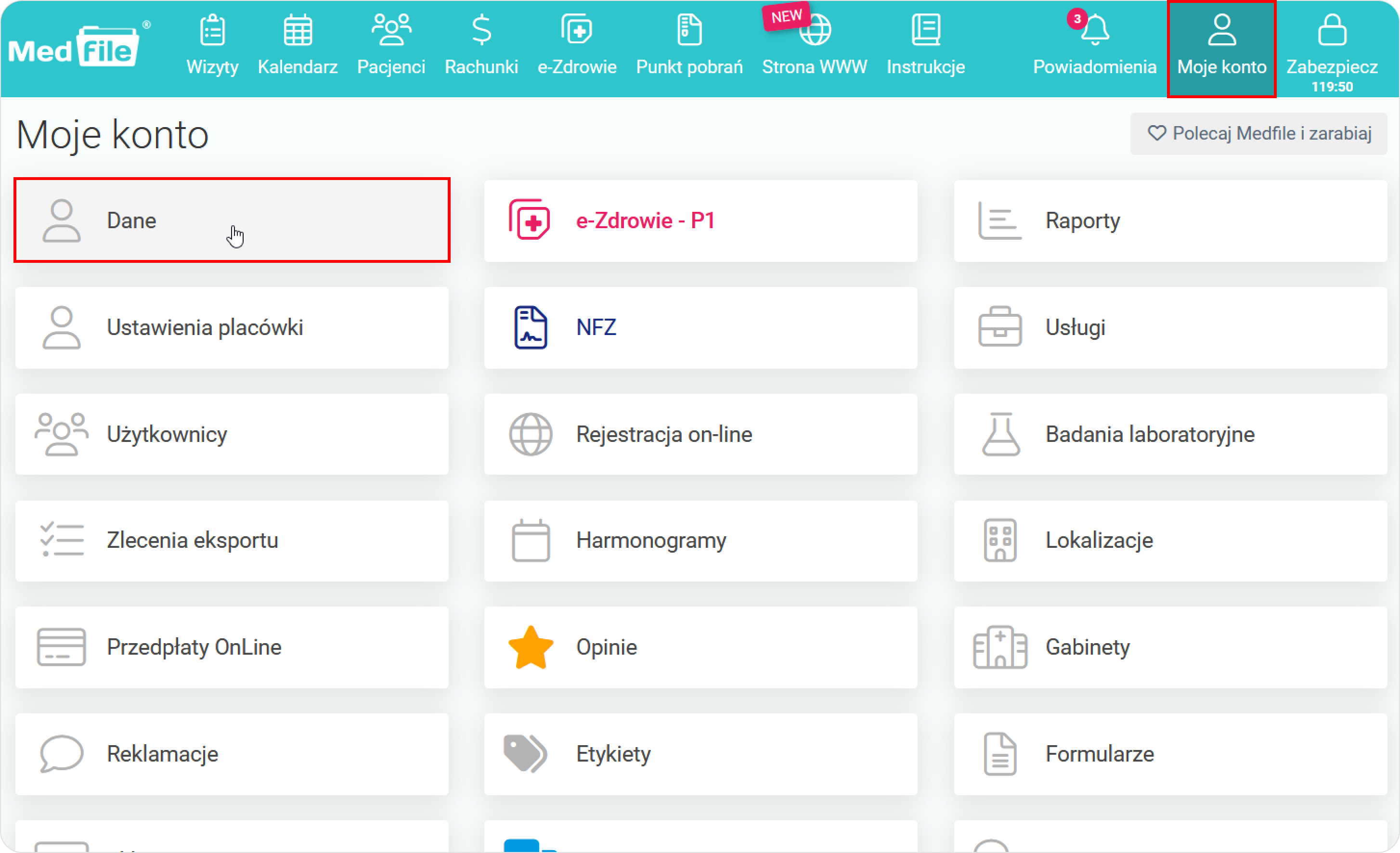Click the NFZ document icon
This screenshot has width=1400, height=853.
coord(531,327)
